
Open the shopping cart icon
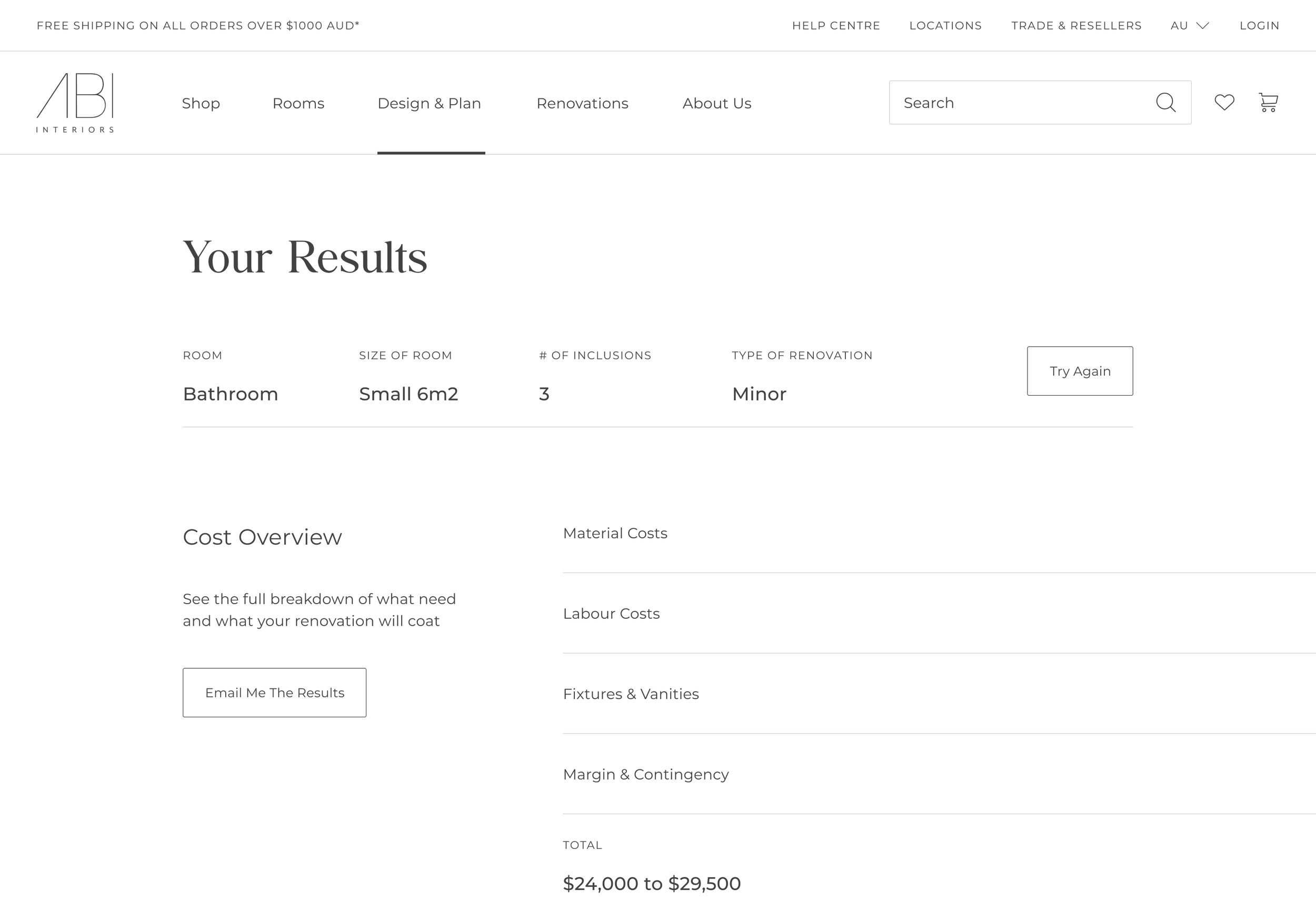pos(1268,103)
